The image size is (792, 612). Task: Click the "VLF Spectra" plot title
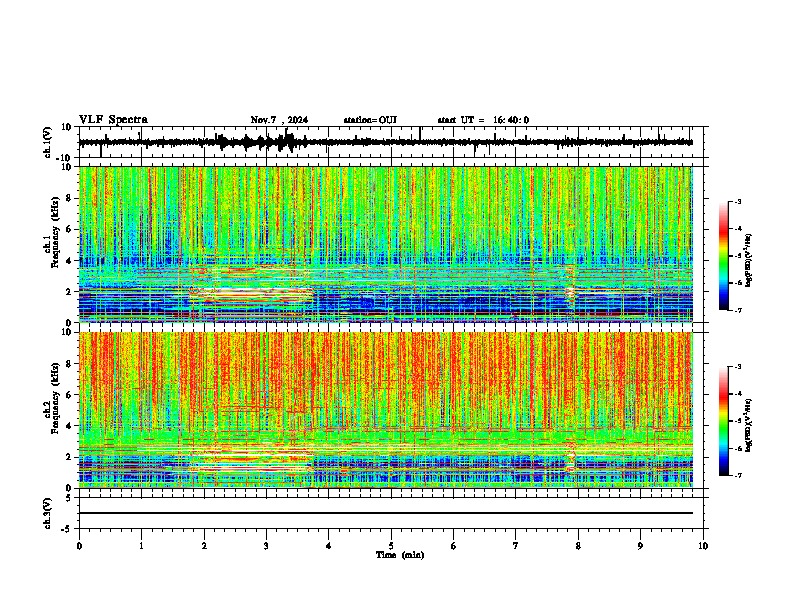click(113, 120)
